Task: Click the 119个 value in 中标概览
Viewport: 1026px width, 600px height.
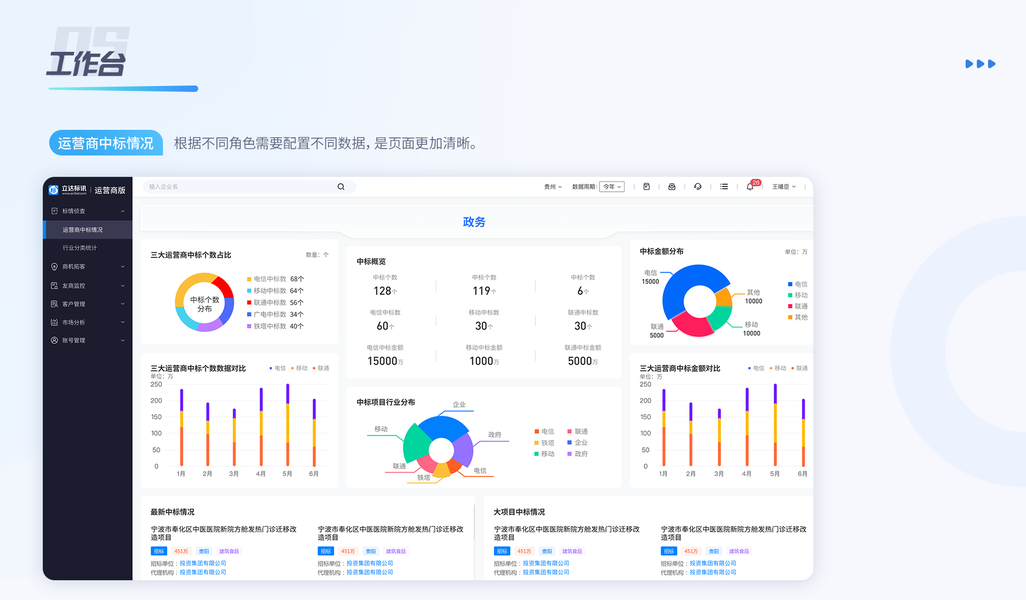Action: (484, 291)
